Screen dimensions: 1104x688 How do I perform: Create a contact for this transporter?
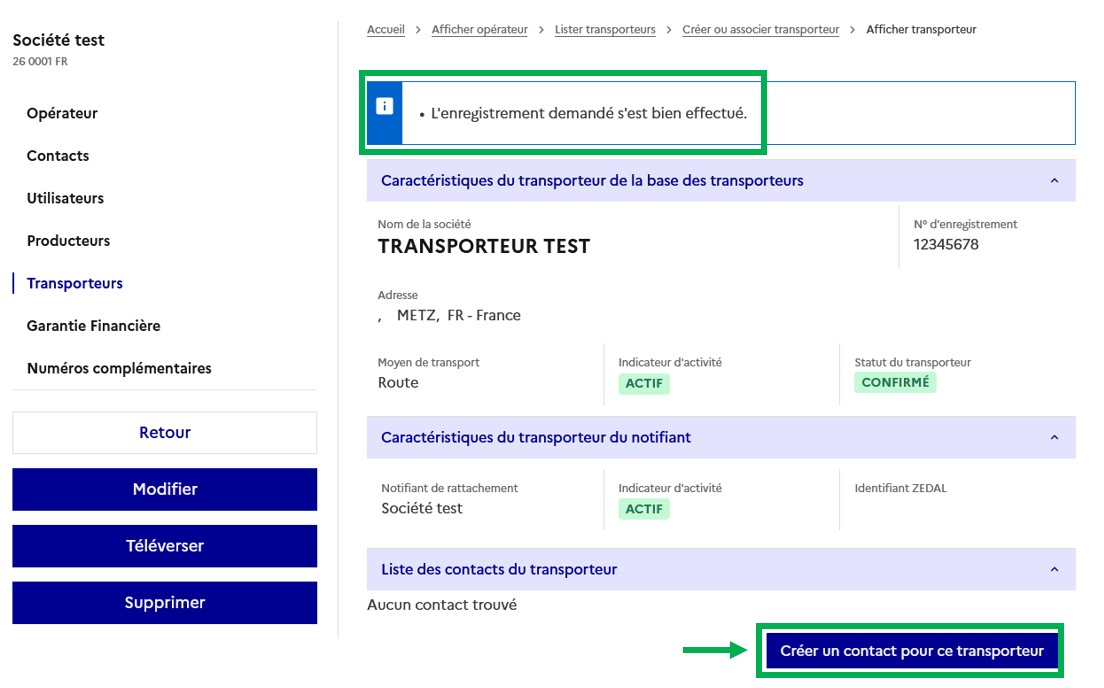[x=911, y=651]
